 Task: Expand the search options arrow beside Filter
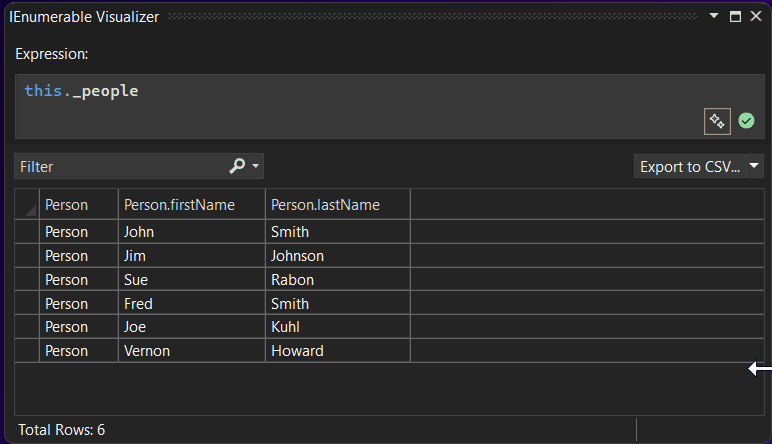coord(256,166)
